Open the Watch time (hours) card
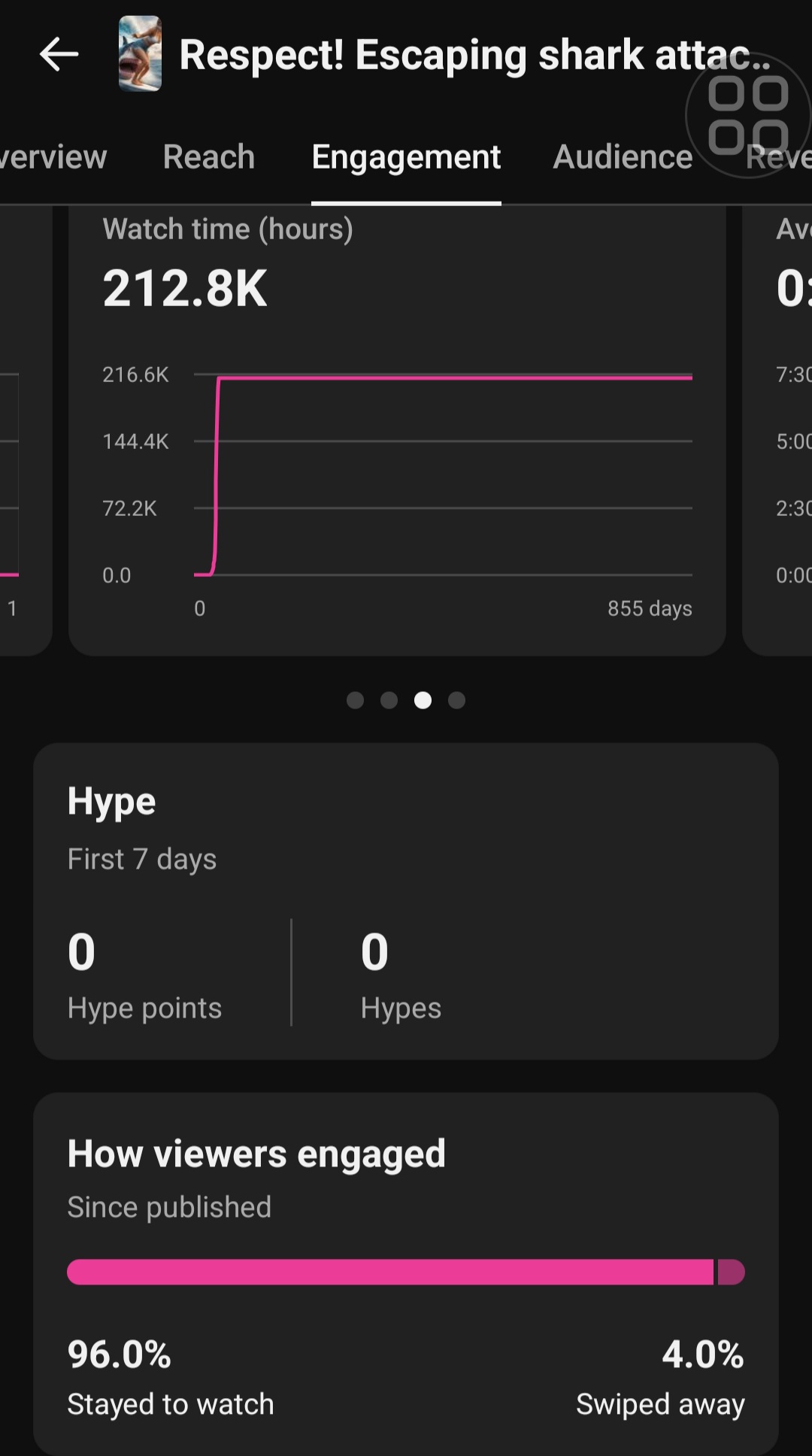 [x=397, y=431]
